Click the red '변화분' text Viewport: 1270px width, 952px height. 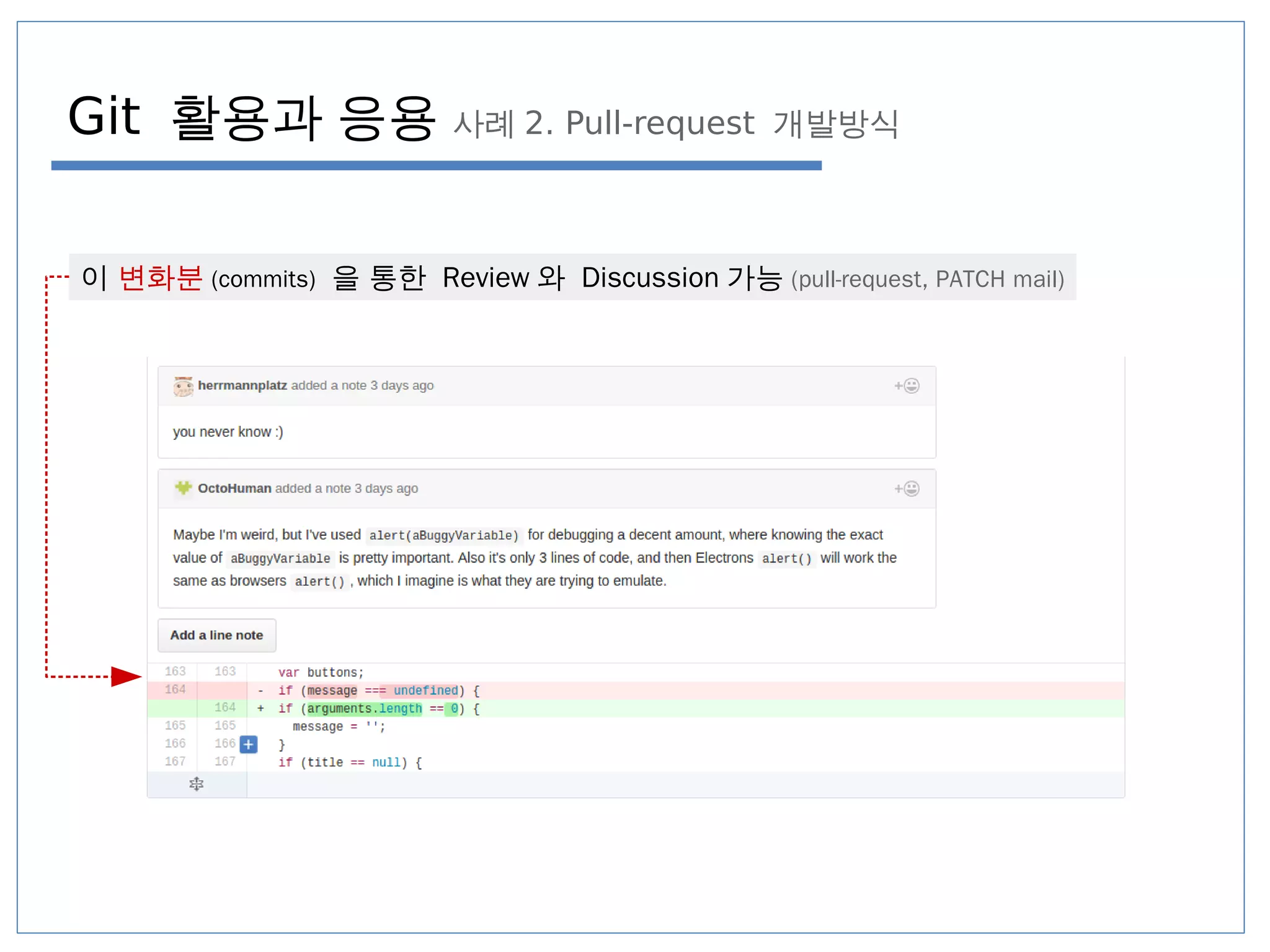(161, 277)
